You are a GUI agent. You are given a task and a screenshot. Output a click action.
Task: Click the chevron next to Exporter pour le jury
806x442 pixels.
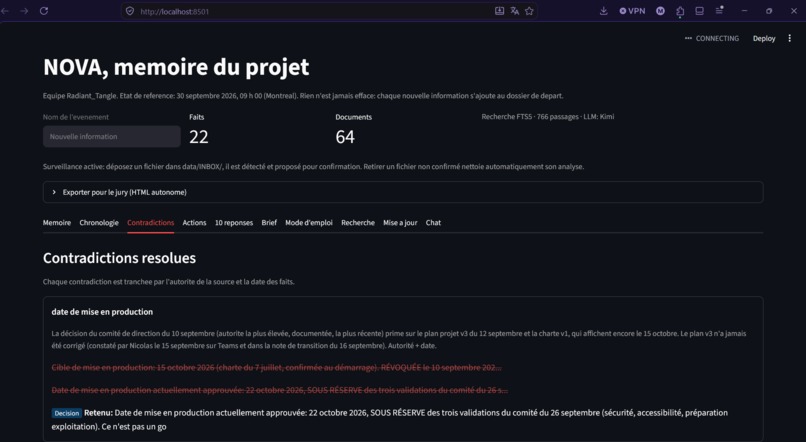[x=54, y=192]
